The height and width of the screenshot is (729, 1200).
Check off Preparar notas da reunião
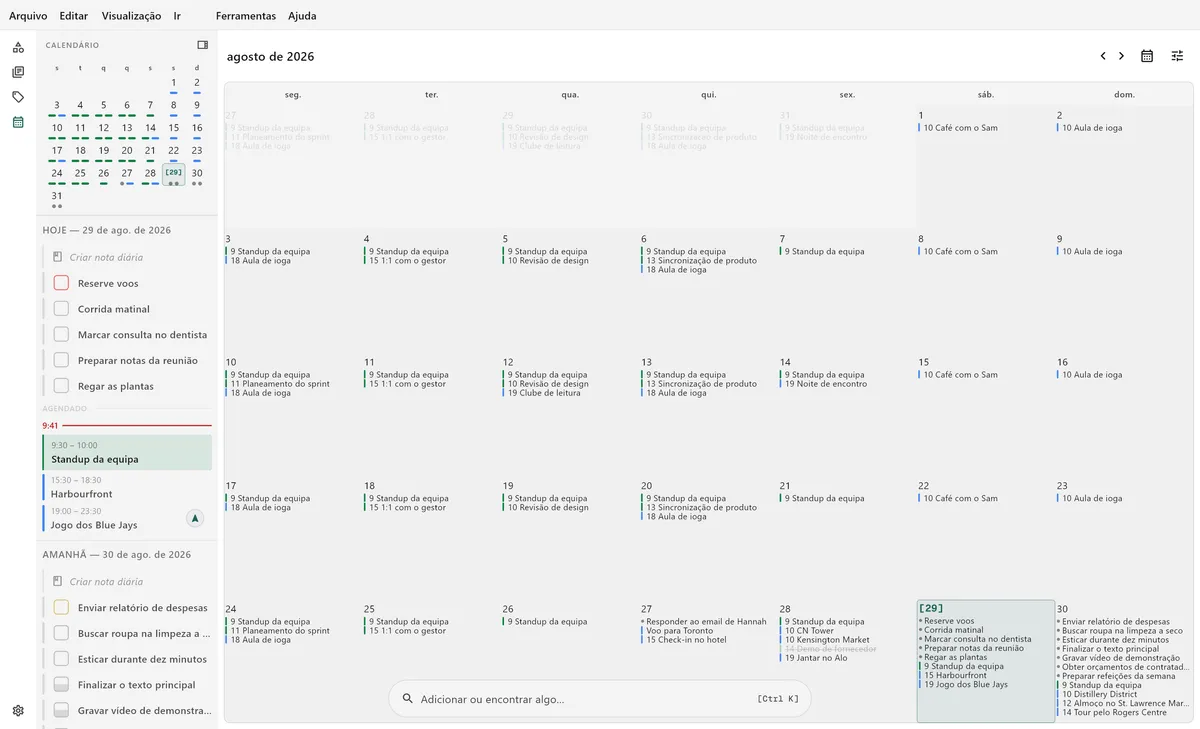[x=61, y=360]
